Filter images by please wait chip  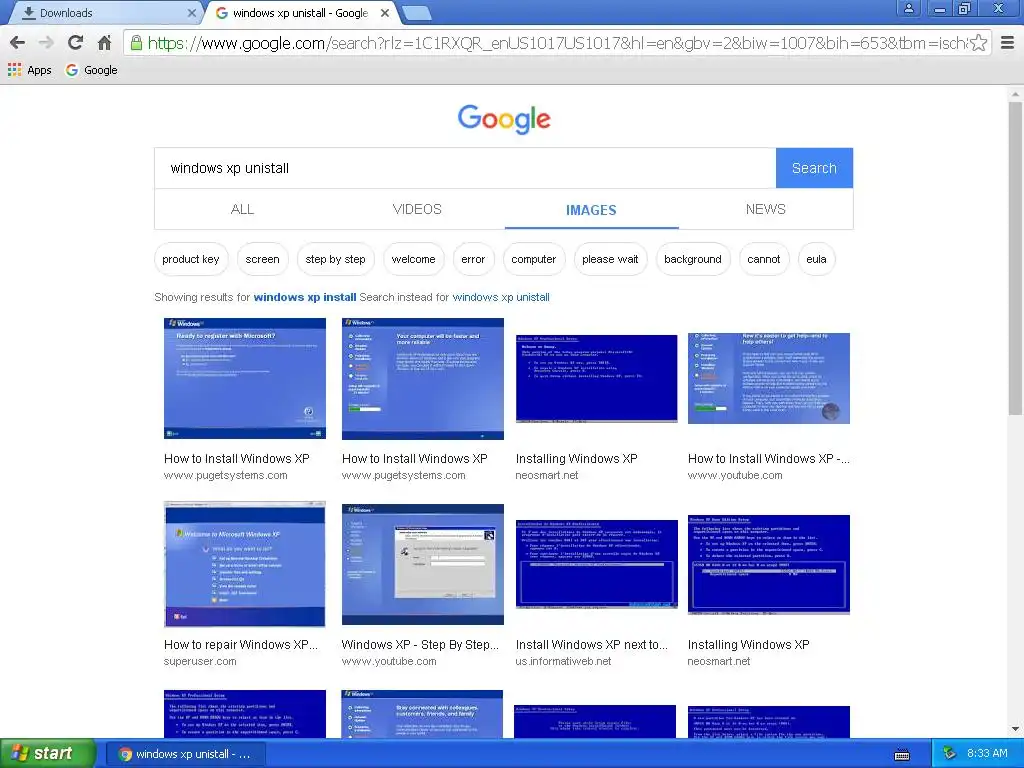(x=610, y=259)
